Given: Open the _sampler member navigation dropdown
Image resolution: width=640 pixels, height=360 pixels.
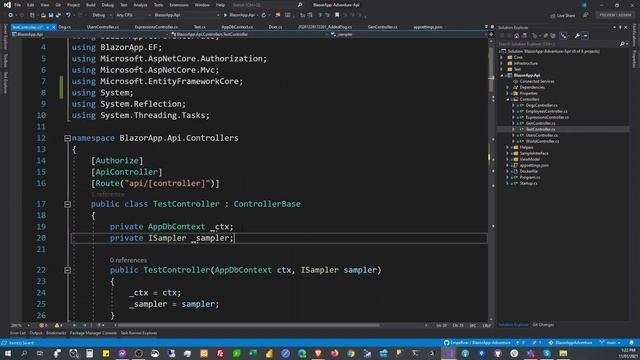Looking at the screenshot, I should tap(408, 35).
